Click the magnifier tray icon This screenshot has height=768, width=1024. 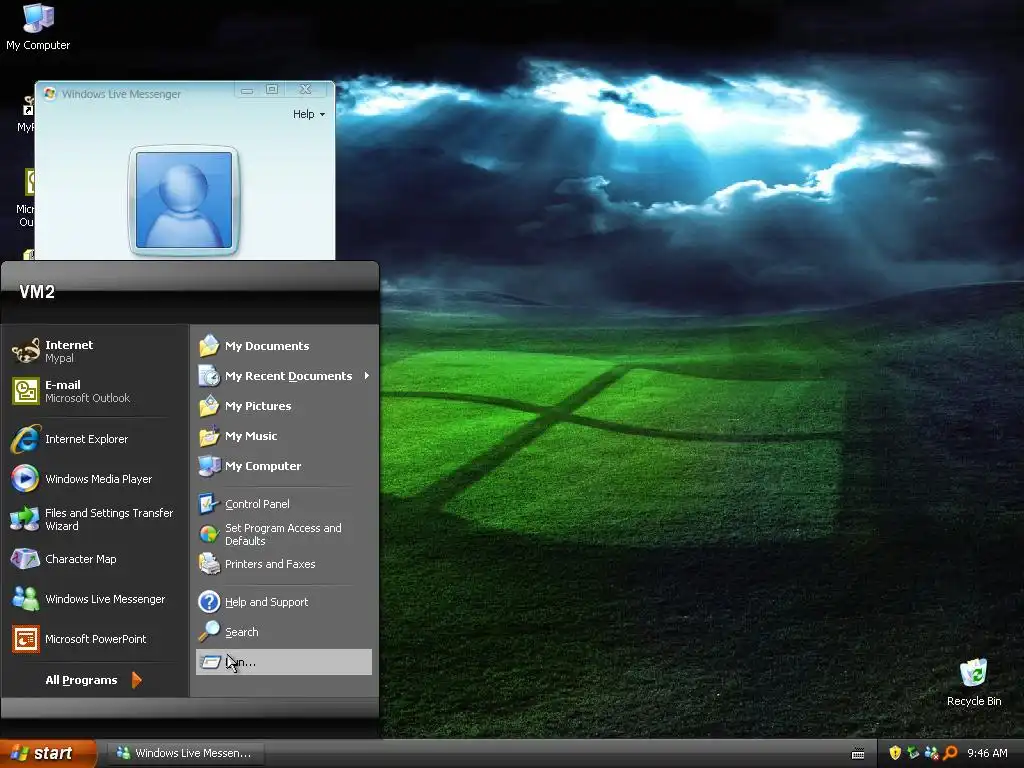point(950,753)
